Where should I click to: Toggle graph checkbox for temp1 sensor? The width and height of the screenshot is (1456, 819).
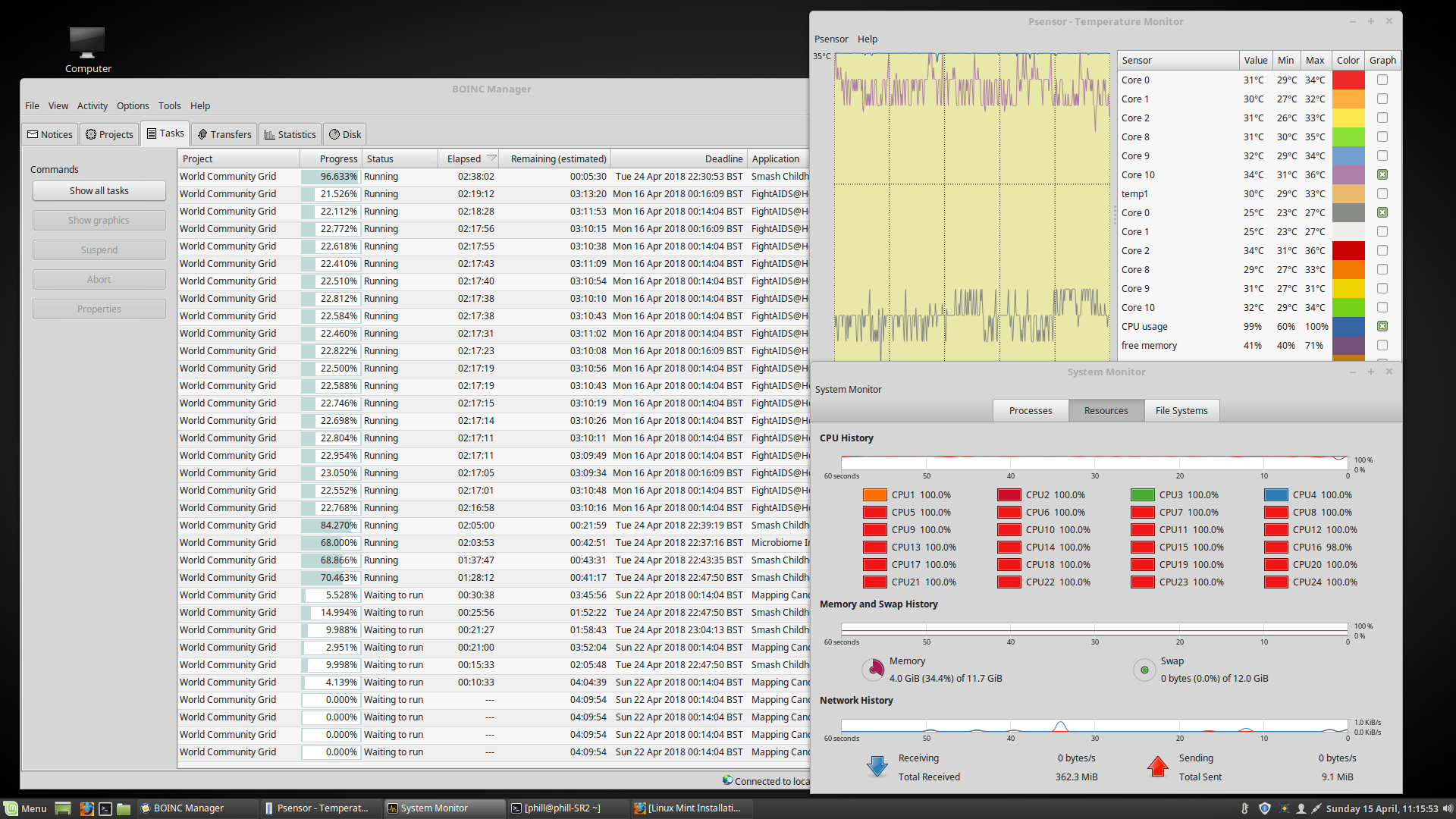tap(1382, 193)
